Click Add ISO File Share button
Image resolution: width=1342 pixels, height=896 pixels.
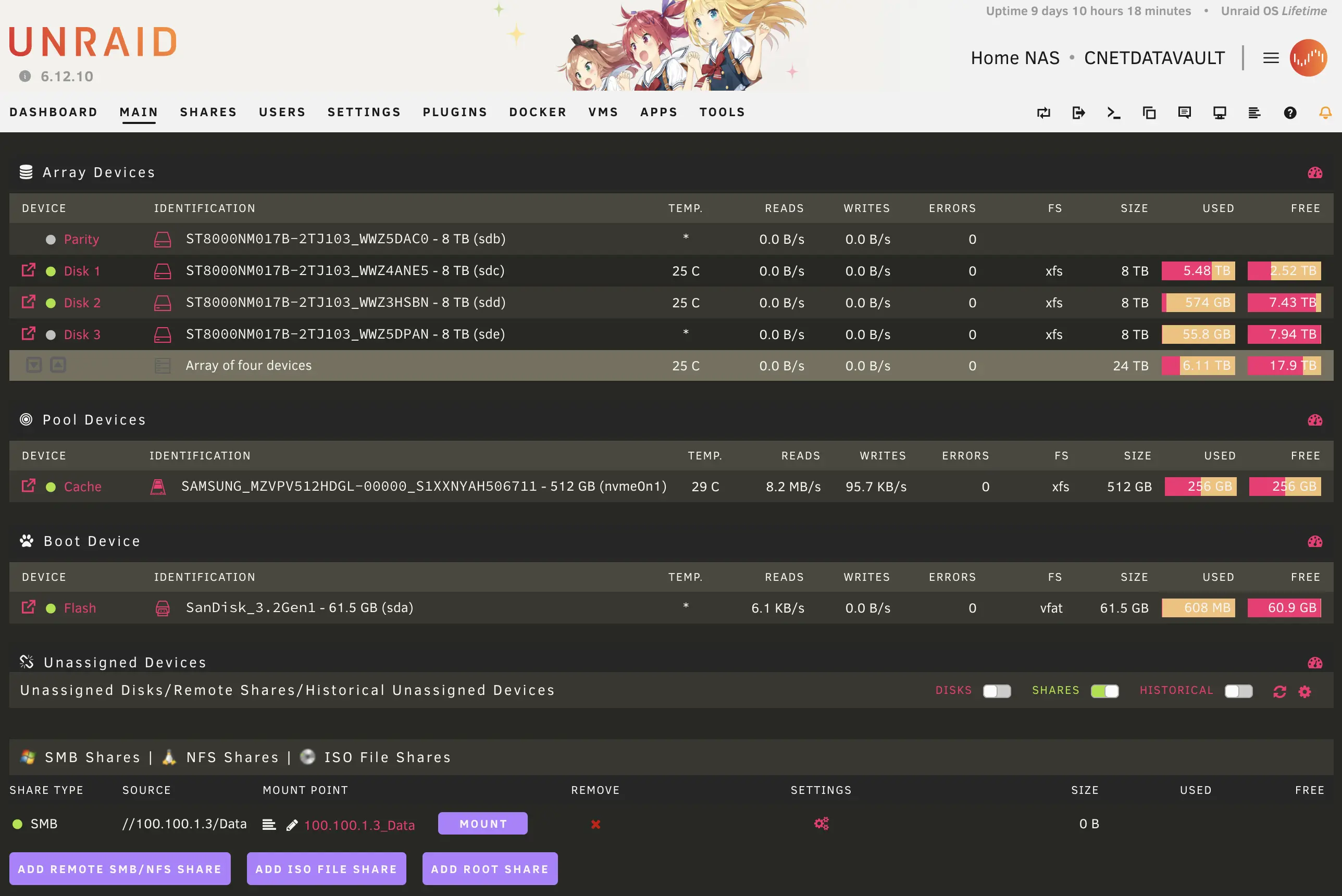pos(326,868)
